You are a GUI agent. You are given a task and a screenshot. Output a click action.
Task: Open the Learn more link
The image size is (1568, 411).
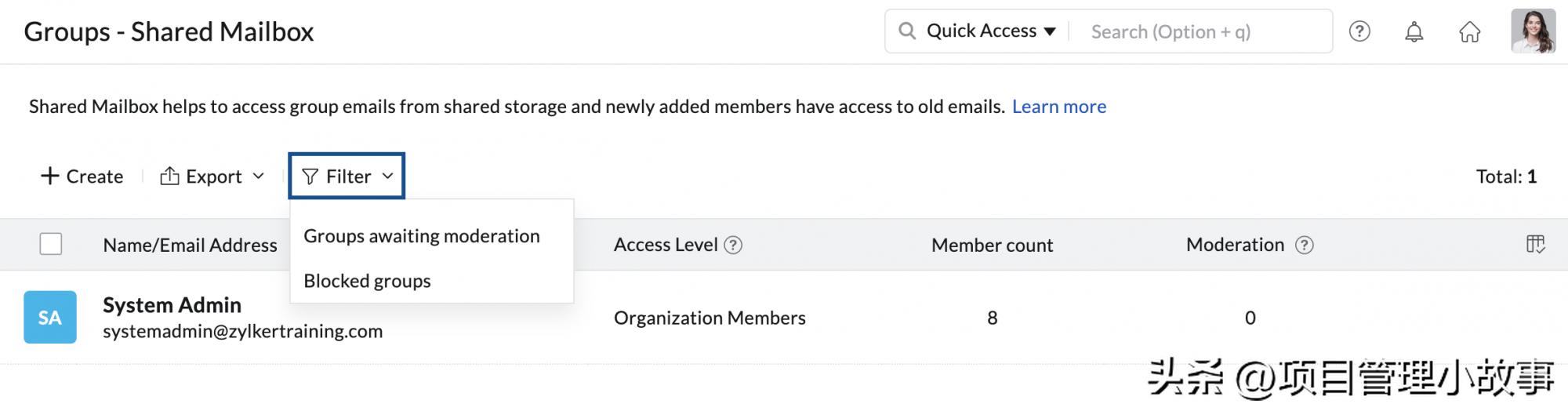click(1058, 107)
